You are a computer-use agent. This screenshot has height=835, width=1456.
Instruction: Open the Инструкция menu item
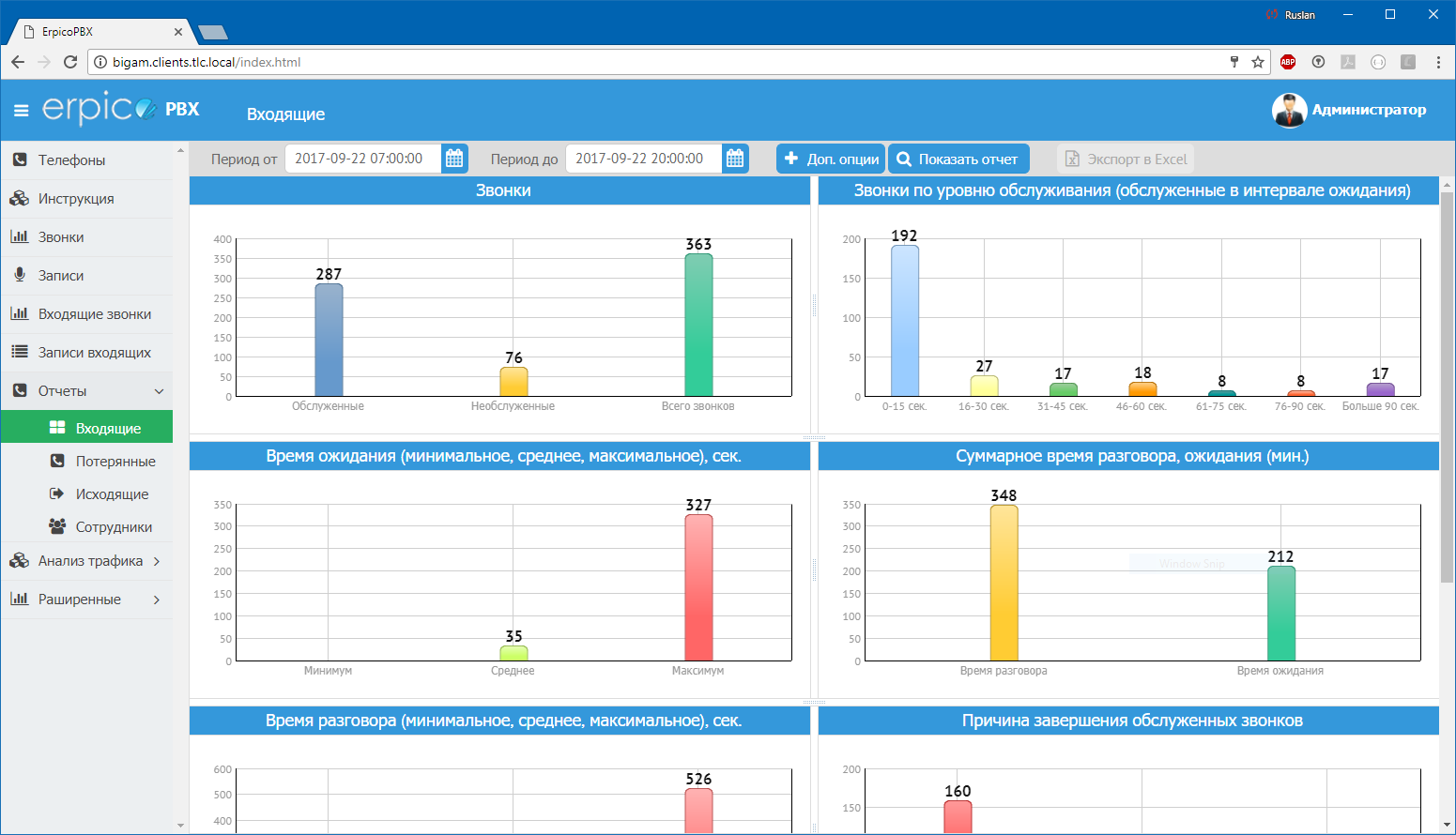pyautogui.click(x=86, y=199)
